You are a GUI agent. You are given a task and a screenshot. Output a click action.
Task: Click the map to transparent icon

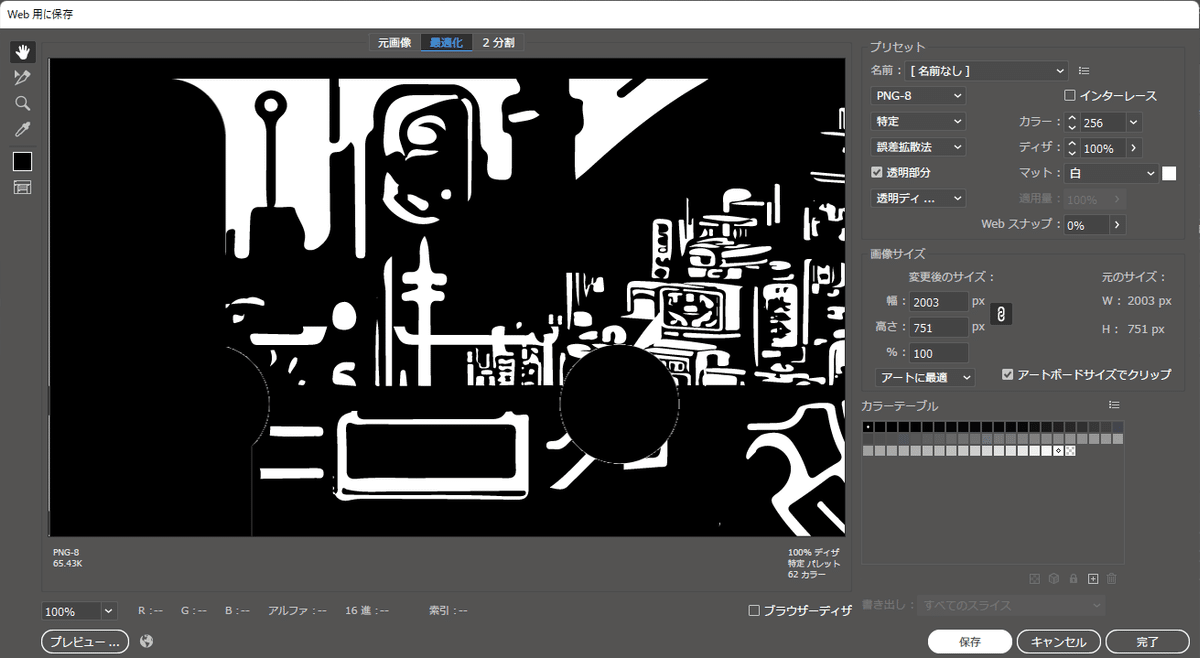click(1035, 579)
